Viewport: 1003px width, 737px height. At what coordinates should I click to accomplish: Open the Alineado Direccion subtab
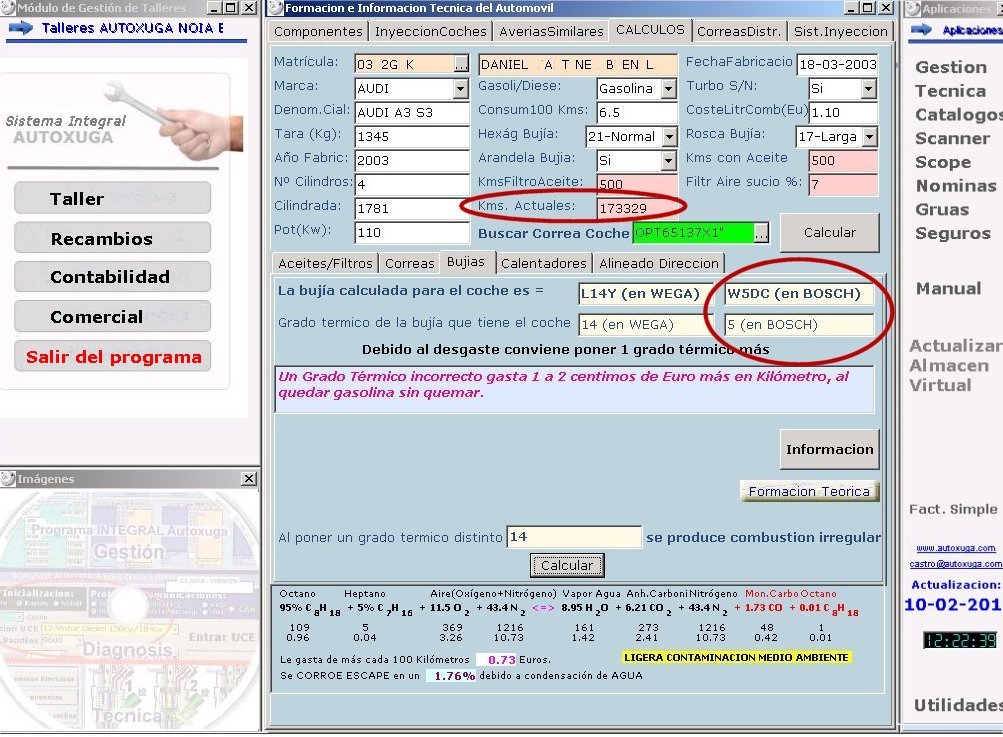coord(659,263)
